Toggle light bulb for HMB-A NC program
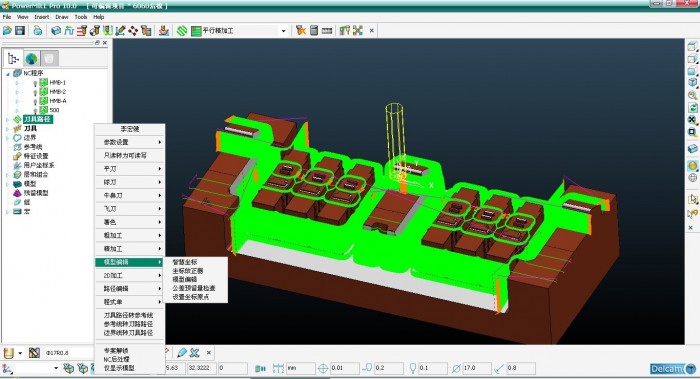This screenshot has height=379, width=700. coord(35,101)
